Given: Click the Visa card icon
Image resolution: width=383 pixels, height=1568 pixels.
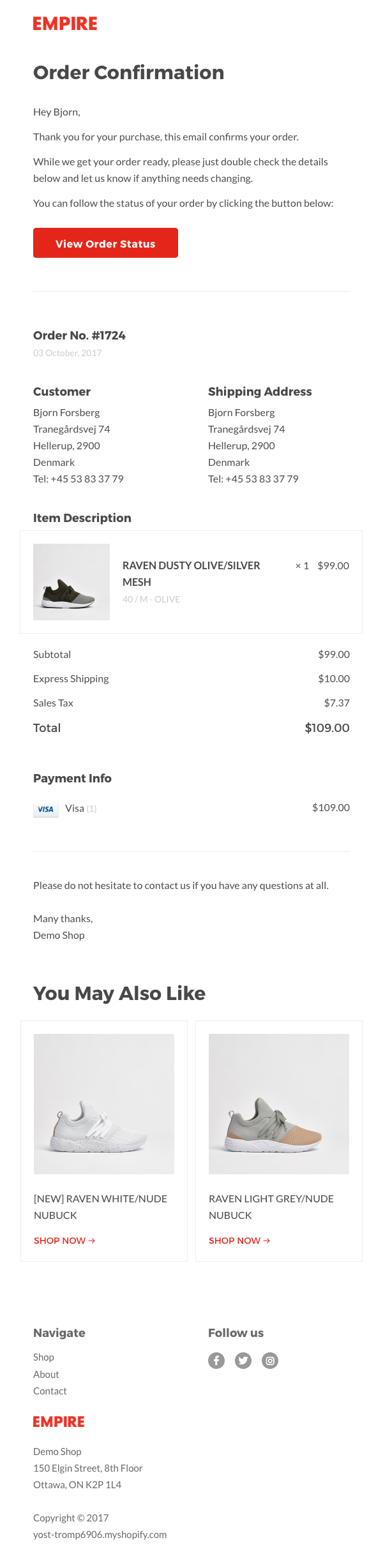Looking at the screenshot, I should 46,809.
